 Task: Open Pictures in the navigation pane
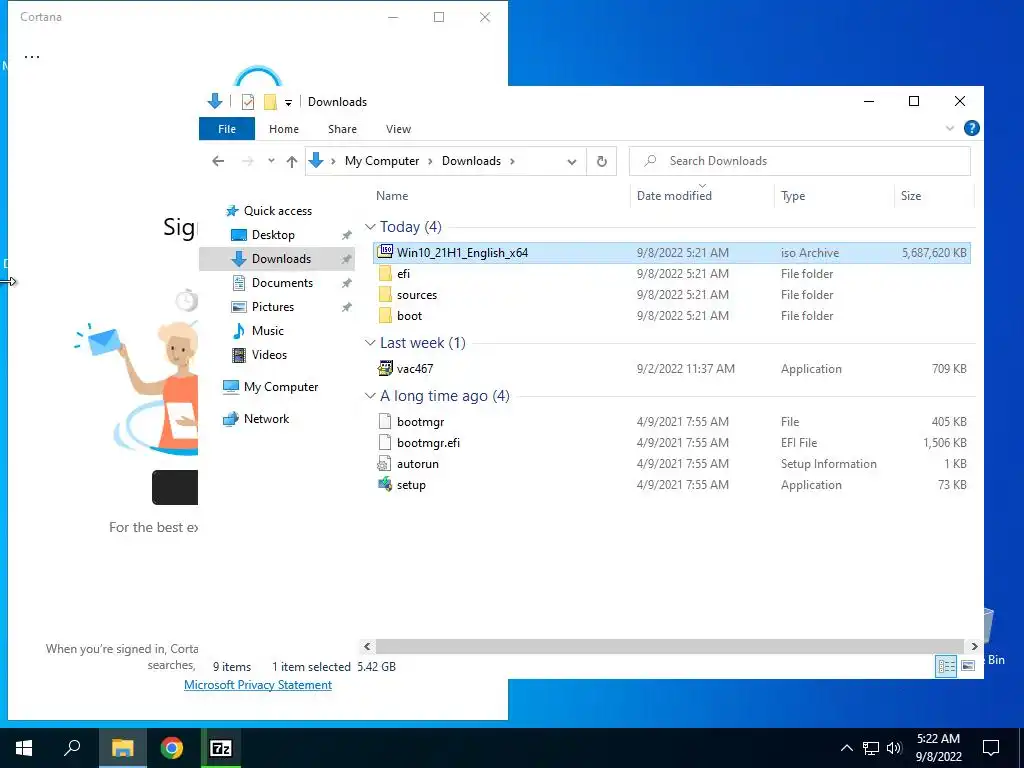[272, 307]
